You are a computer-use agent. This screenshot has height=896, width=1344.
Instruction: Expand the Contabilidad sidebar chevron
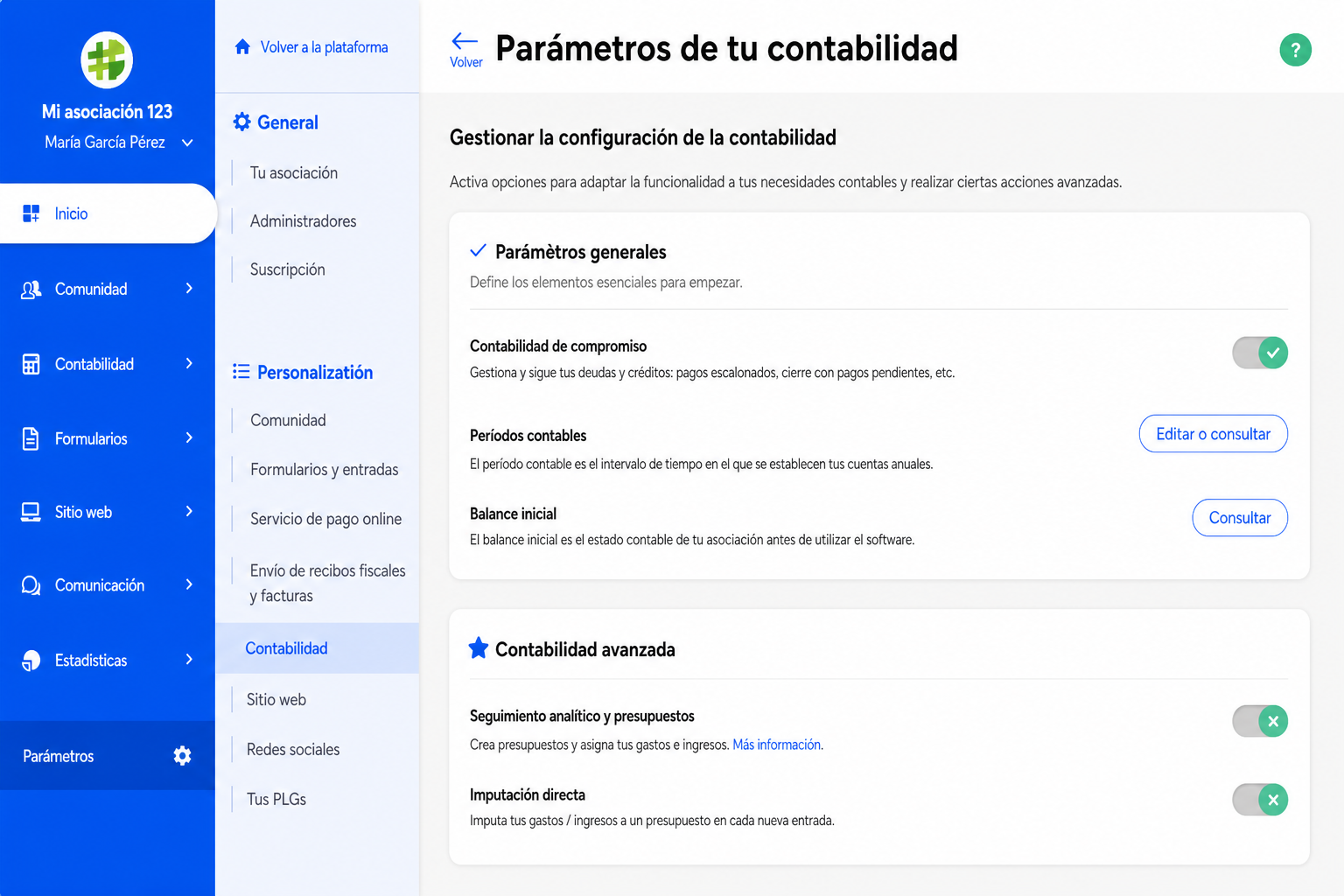pos(189,364)
